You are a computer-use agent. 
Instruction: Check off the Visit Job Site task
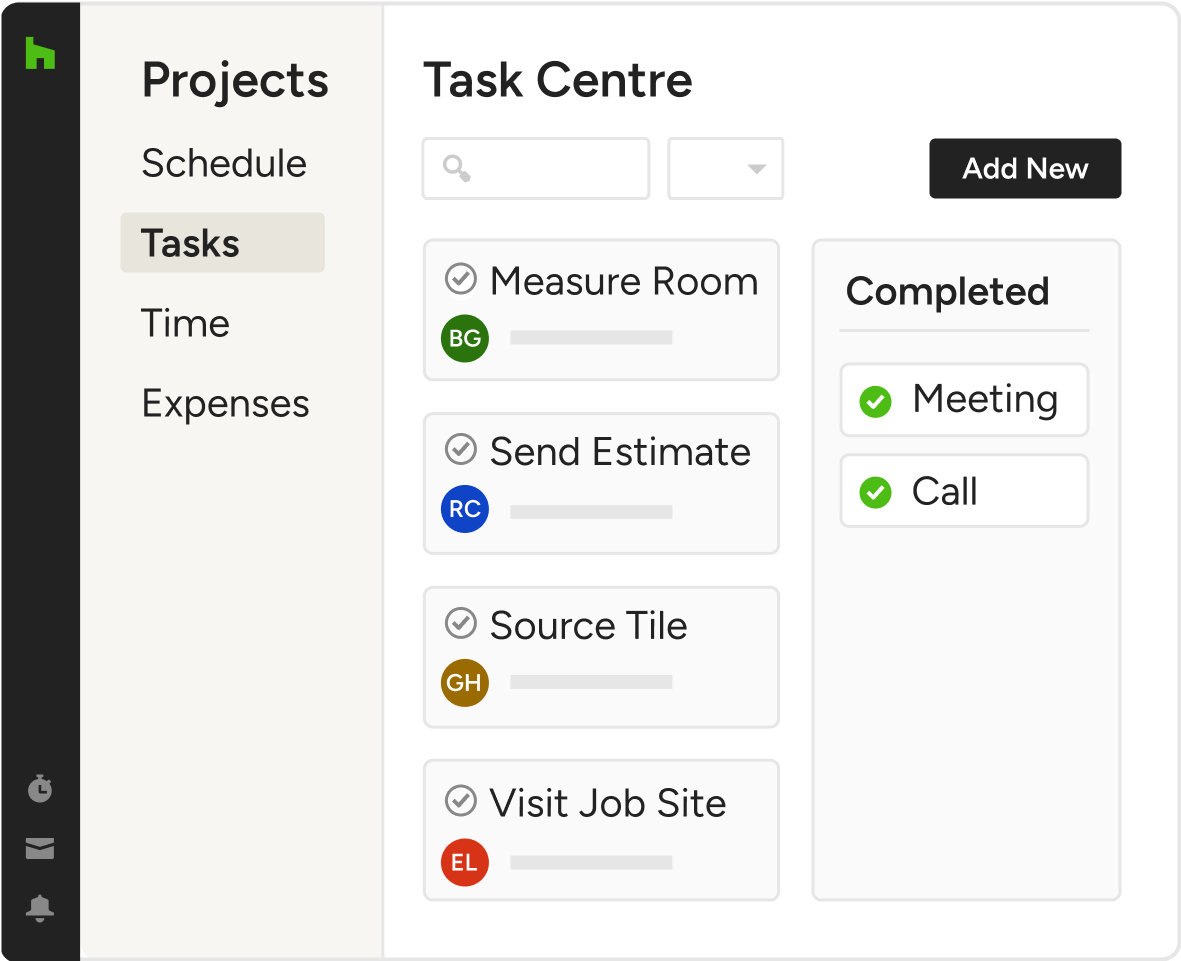(461, 801)
